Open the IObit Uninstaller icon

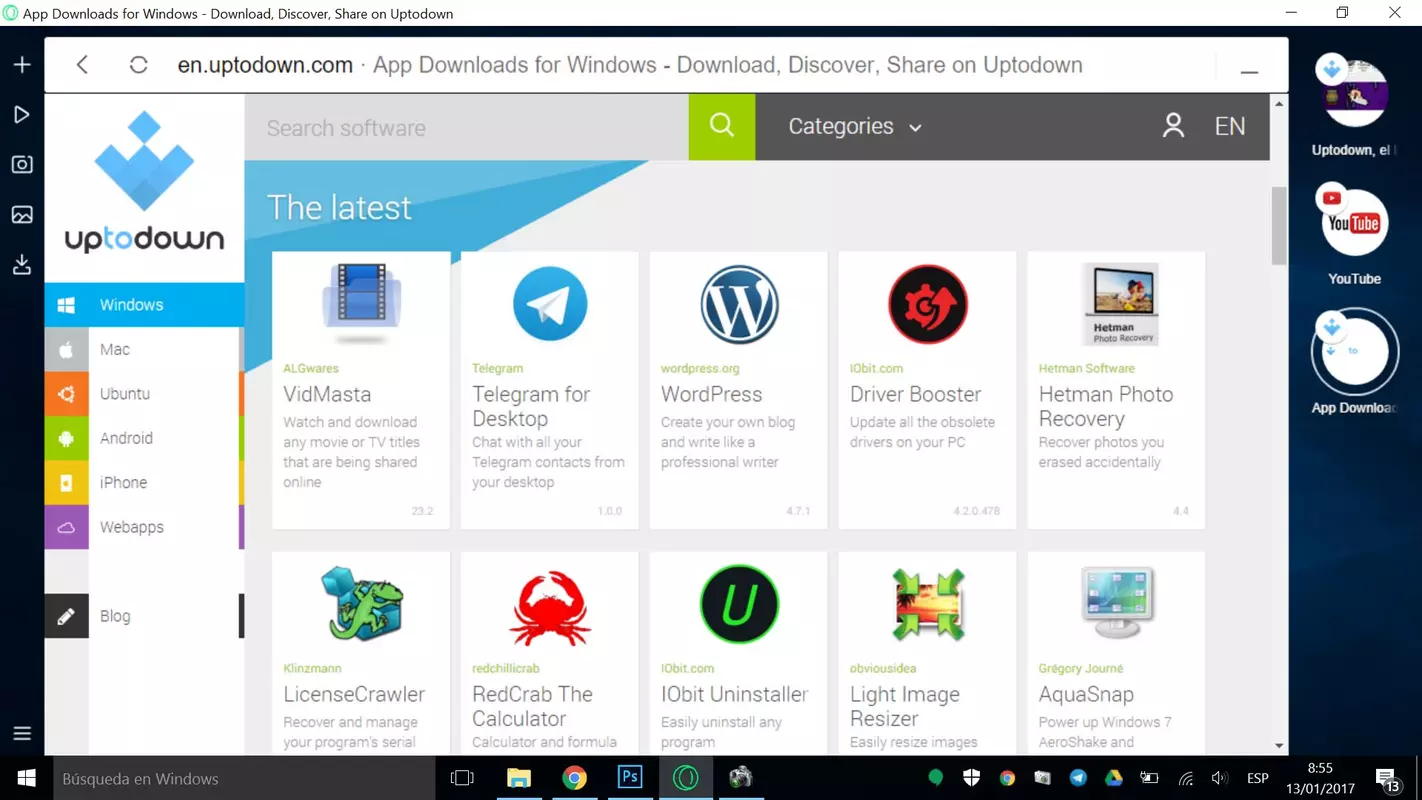pyautogui.click(x=739, y=604)
